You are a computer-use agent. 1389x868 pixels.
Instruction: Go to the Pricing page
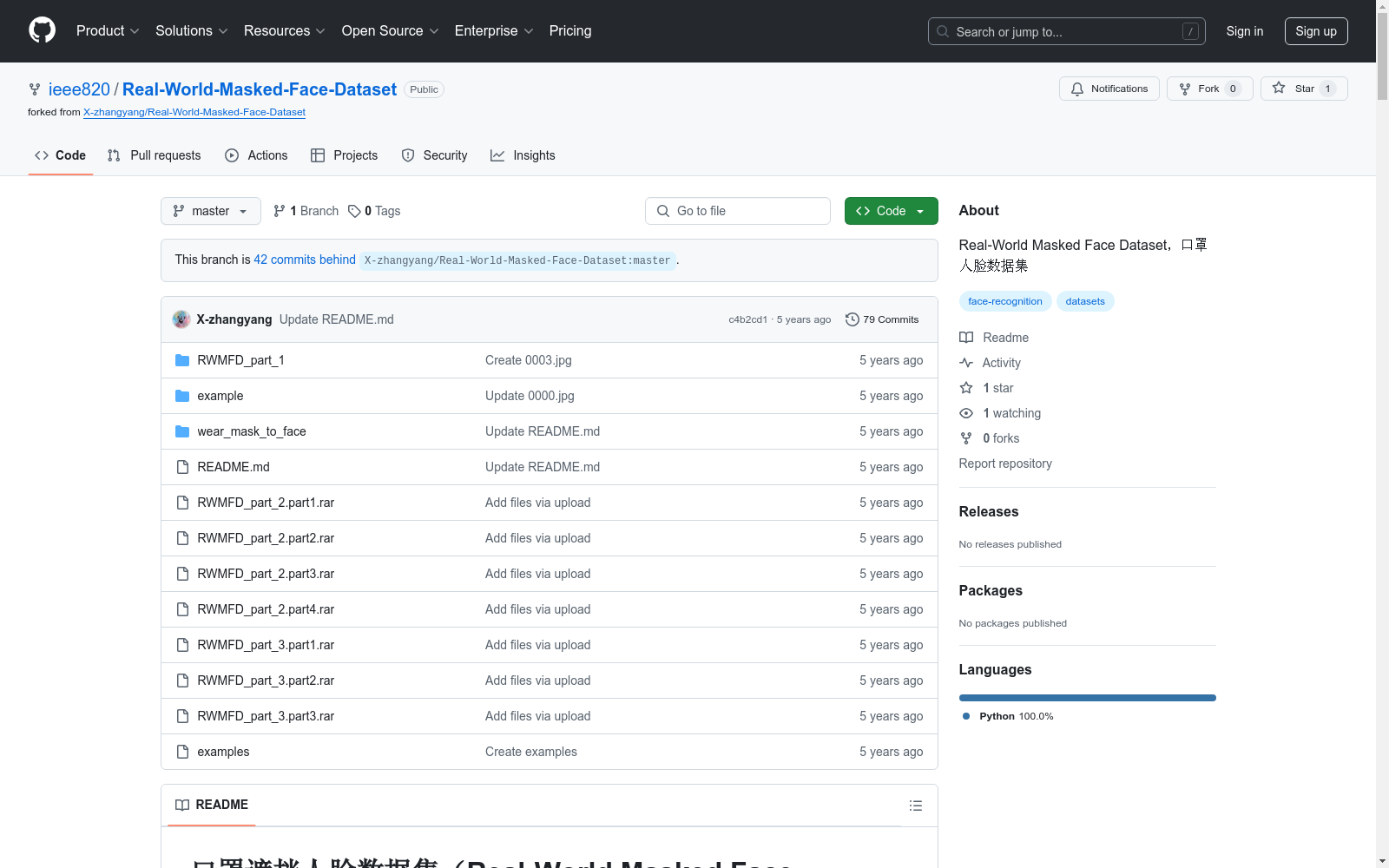click(570, 30)
